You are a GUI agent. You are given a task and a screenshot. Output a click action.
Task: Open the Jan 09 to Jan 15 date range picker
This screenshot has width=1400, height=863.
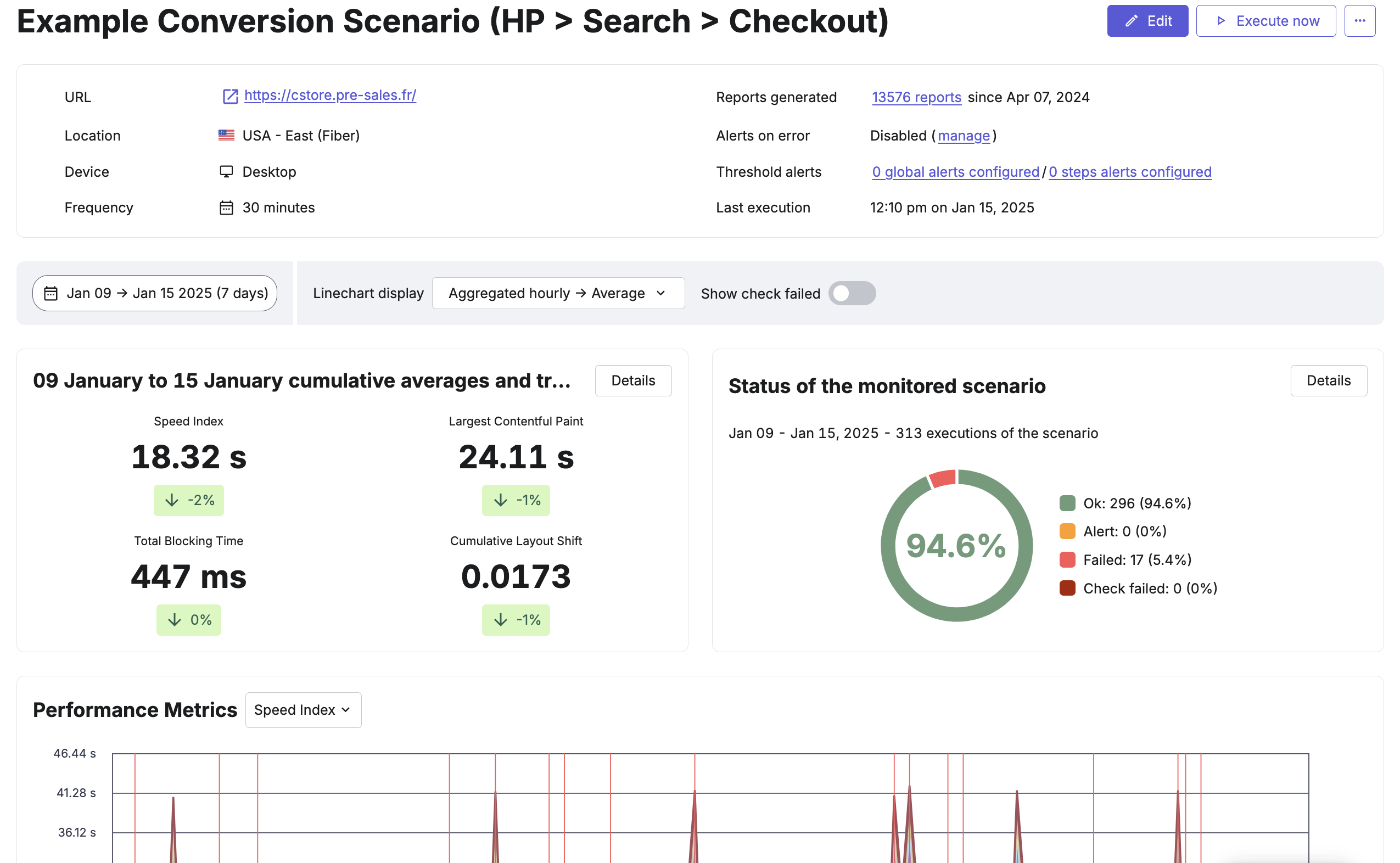155,293
